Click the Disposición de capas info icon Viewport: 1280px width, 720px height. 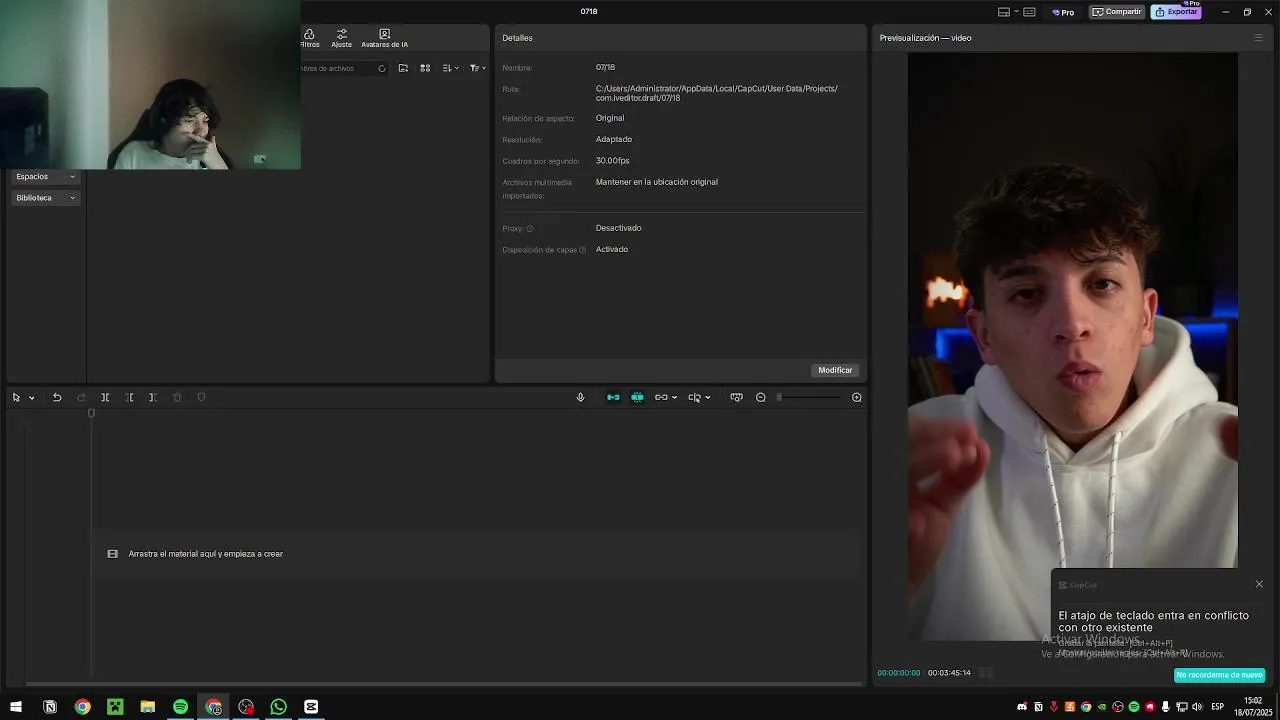(582, 250)
